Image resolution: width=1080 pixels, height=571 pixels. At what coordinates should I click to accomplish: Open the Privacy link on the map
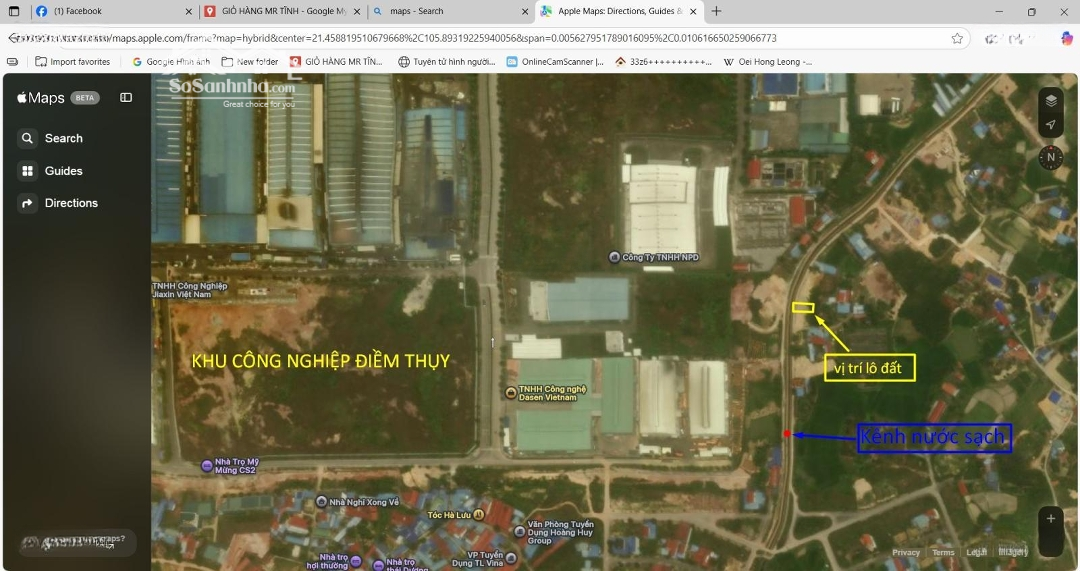pyautogui.click(x=906, y=552)
